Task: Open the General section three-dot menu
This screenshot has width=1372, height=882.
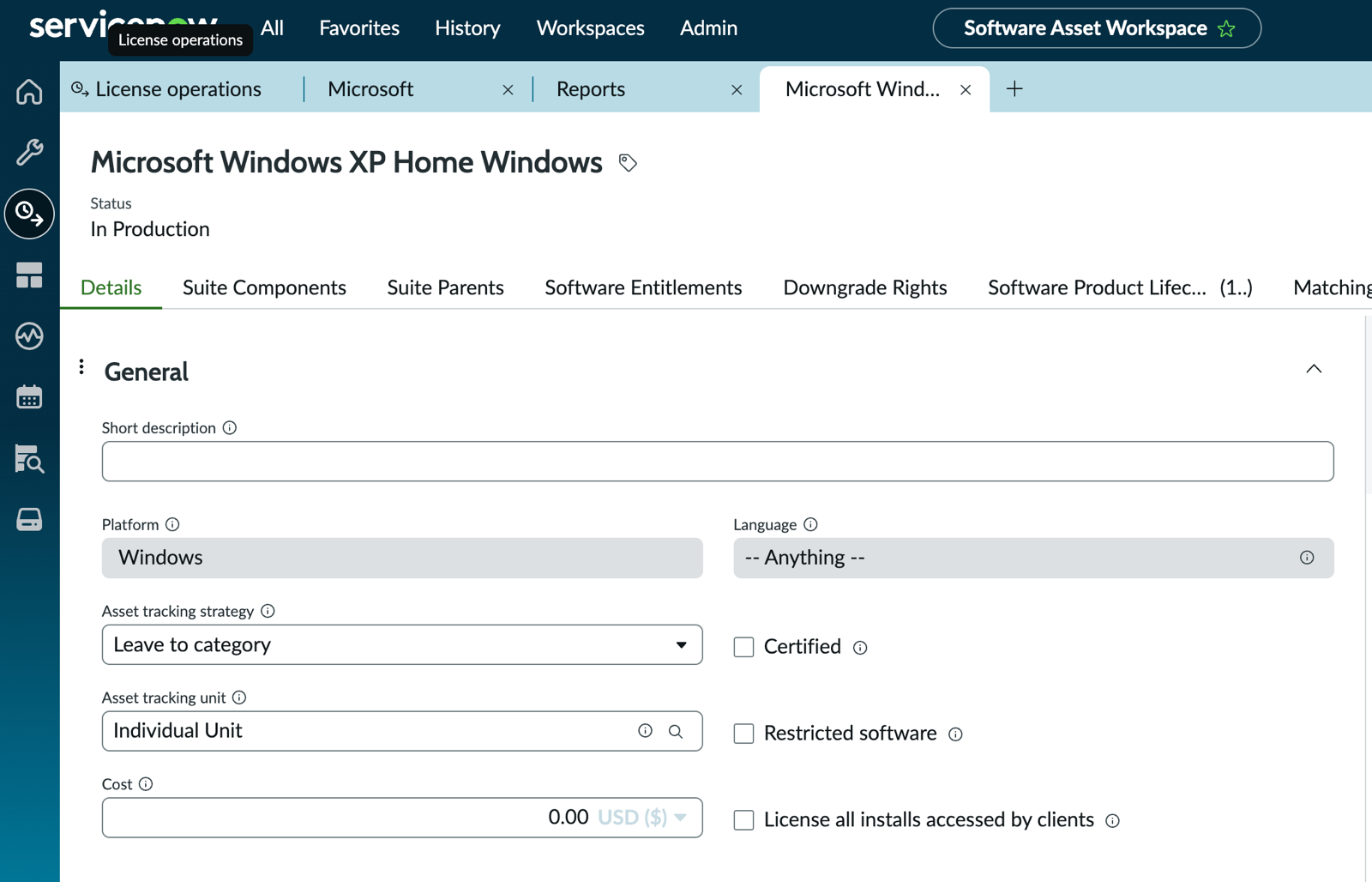Action: point(81,367)
